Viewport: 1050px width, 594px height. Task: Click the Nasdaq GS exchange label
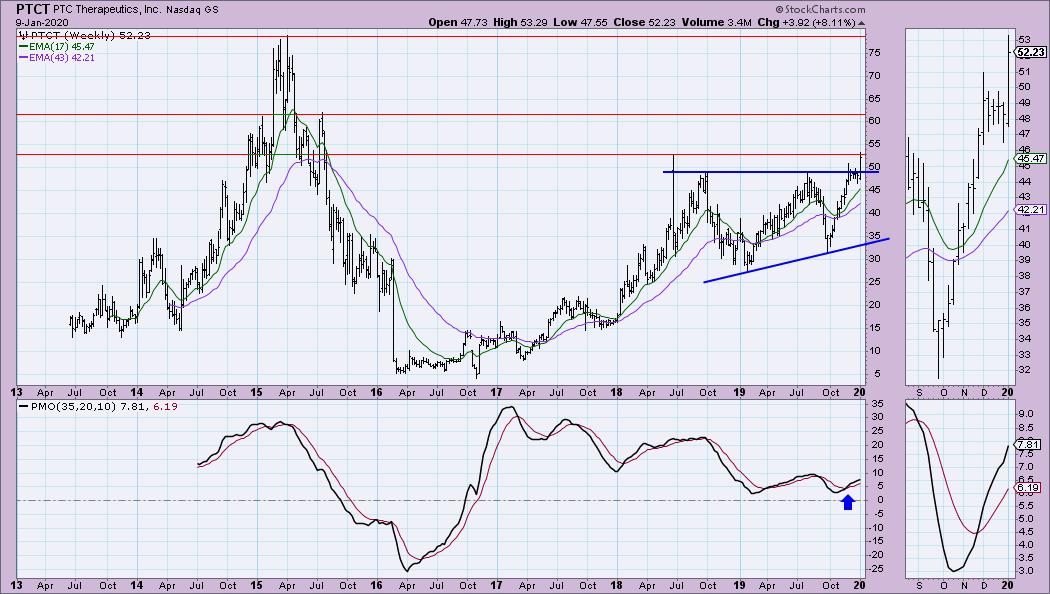(192, 10)
